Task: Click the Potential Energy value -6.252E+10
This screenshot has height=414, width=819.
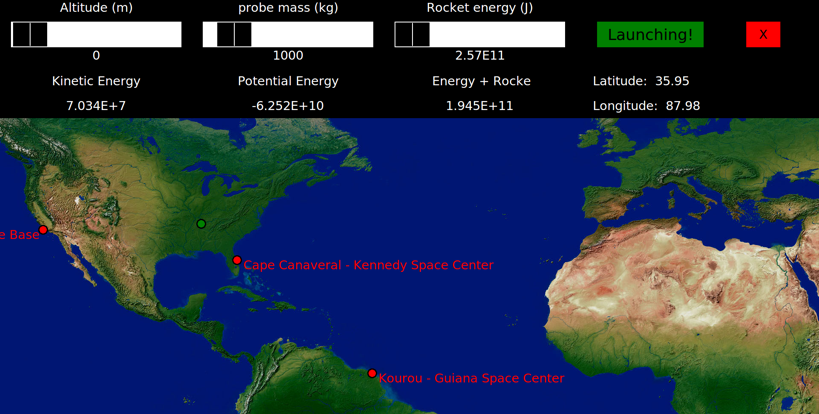Action: click(288, 106)
